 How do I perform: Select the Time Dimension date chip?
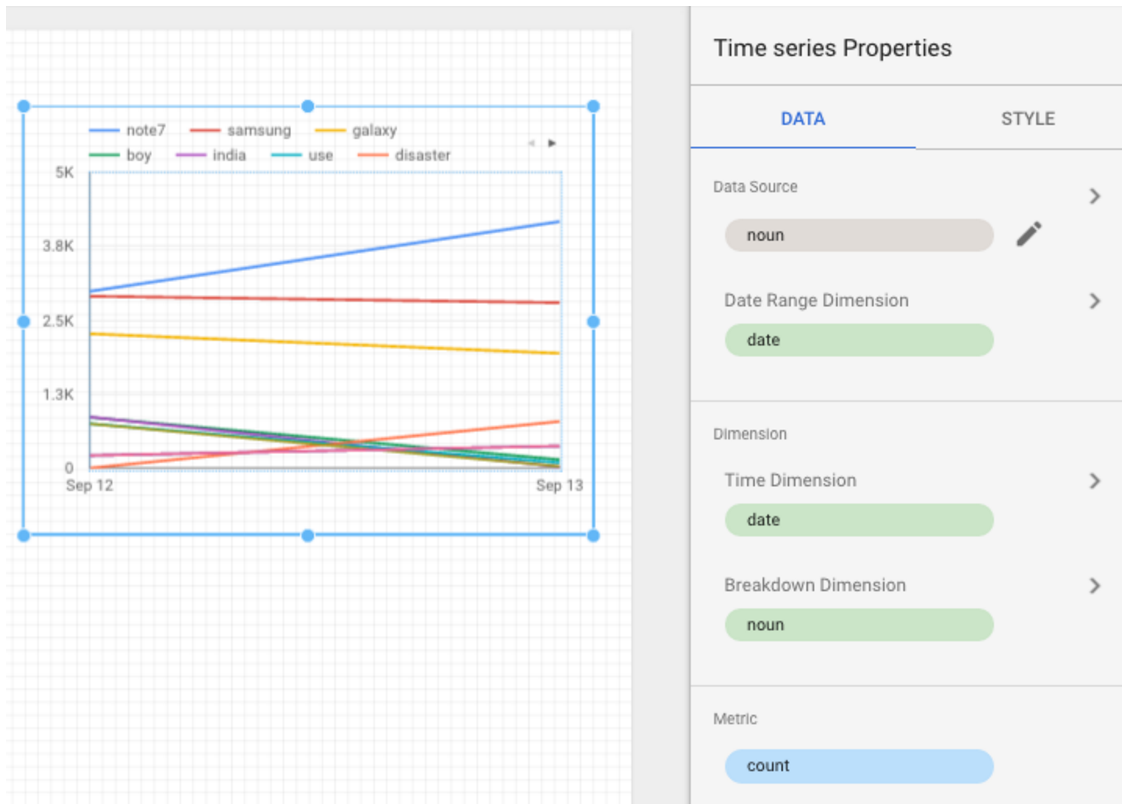click(859, 520)
